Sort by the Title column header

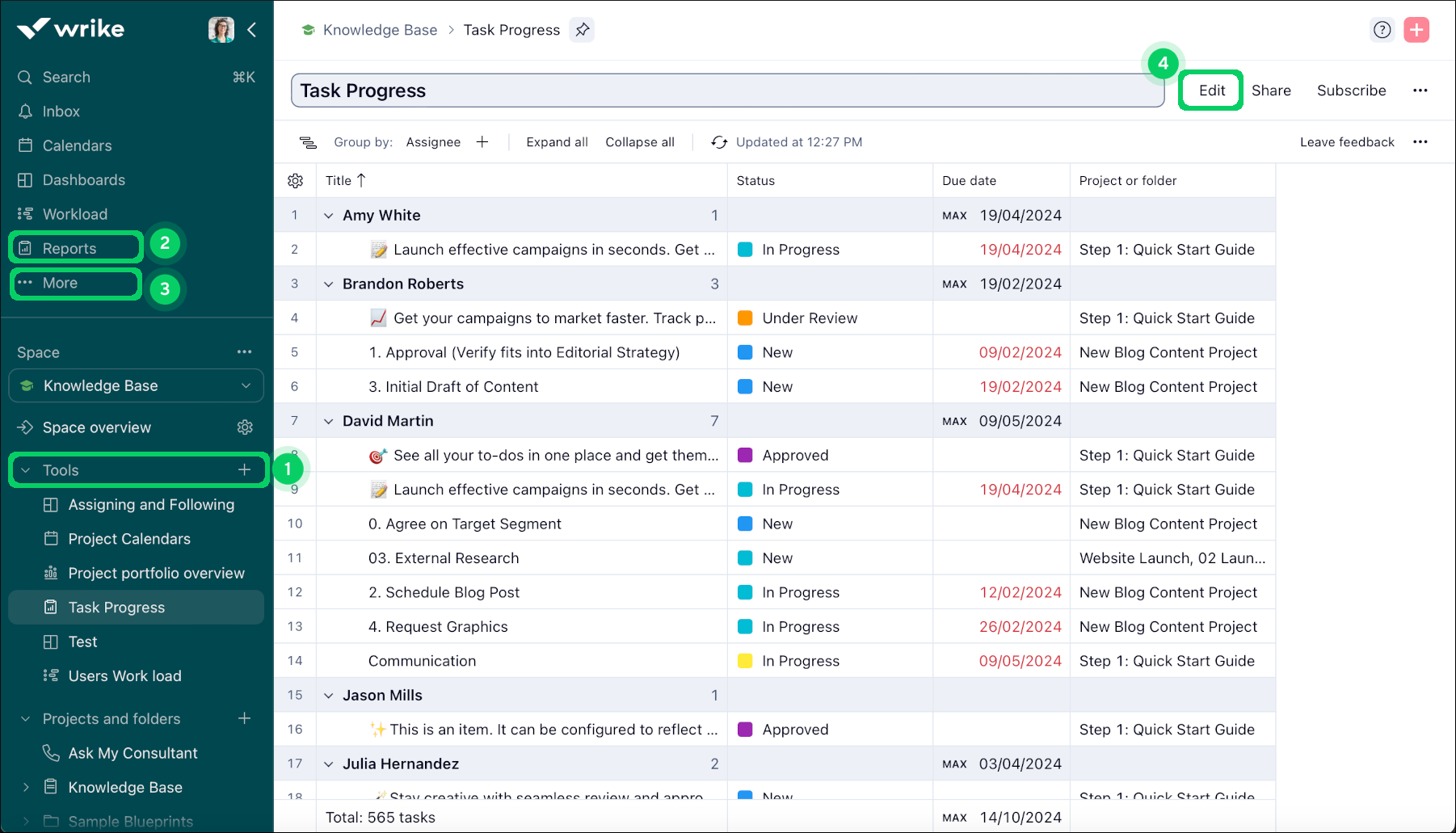(x=339, y=181)
